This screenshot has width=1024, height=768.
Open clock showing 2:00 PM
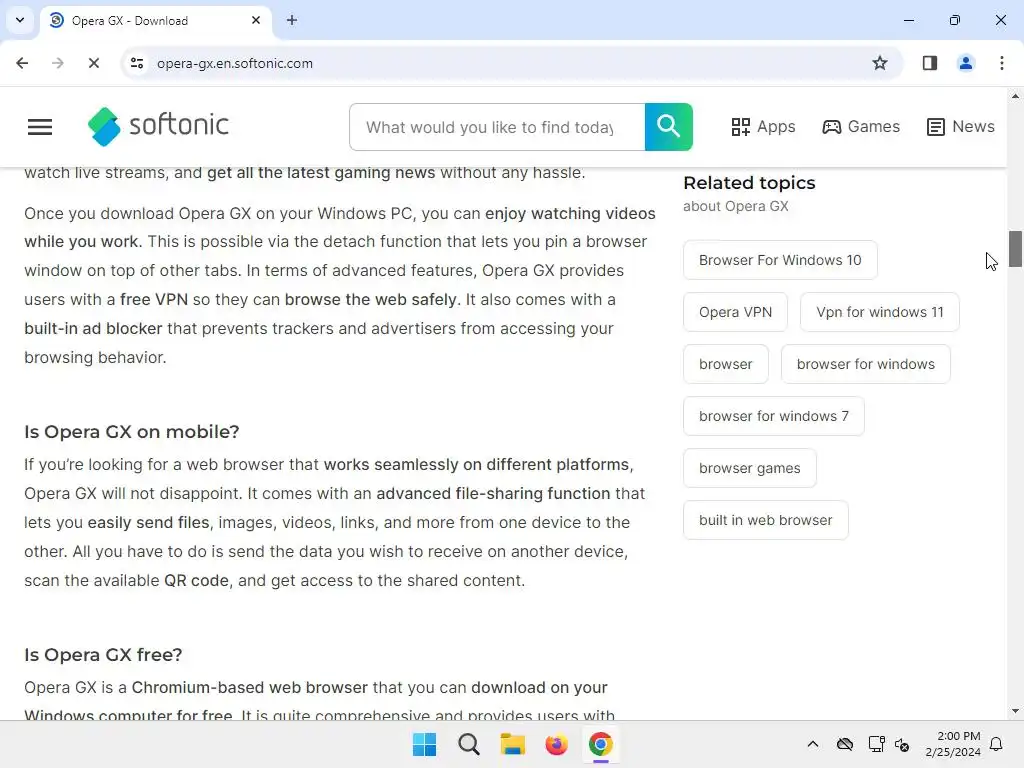tap(953, 744)
